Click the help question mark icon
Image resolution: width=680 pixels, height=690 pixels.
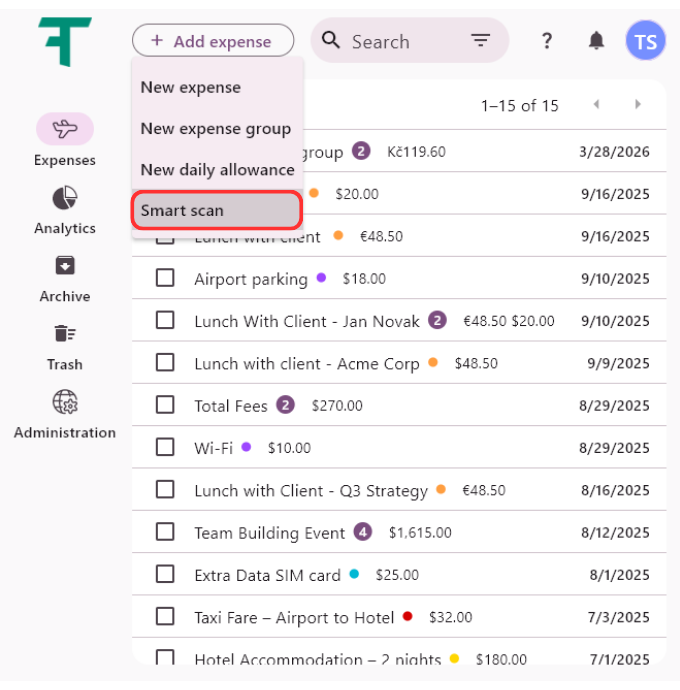[546, 41]
